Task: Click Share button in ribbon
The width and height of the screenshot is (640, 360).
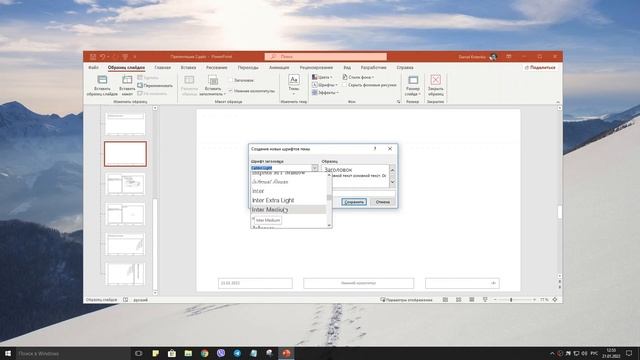Action: pos(540,67)
